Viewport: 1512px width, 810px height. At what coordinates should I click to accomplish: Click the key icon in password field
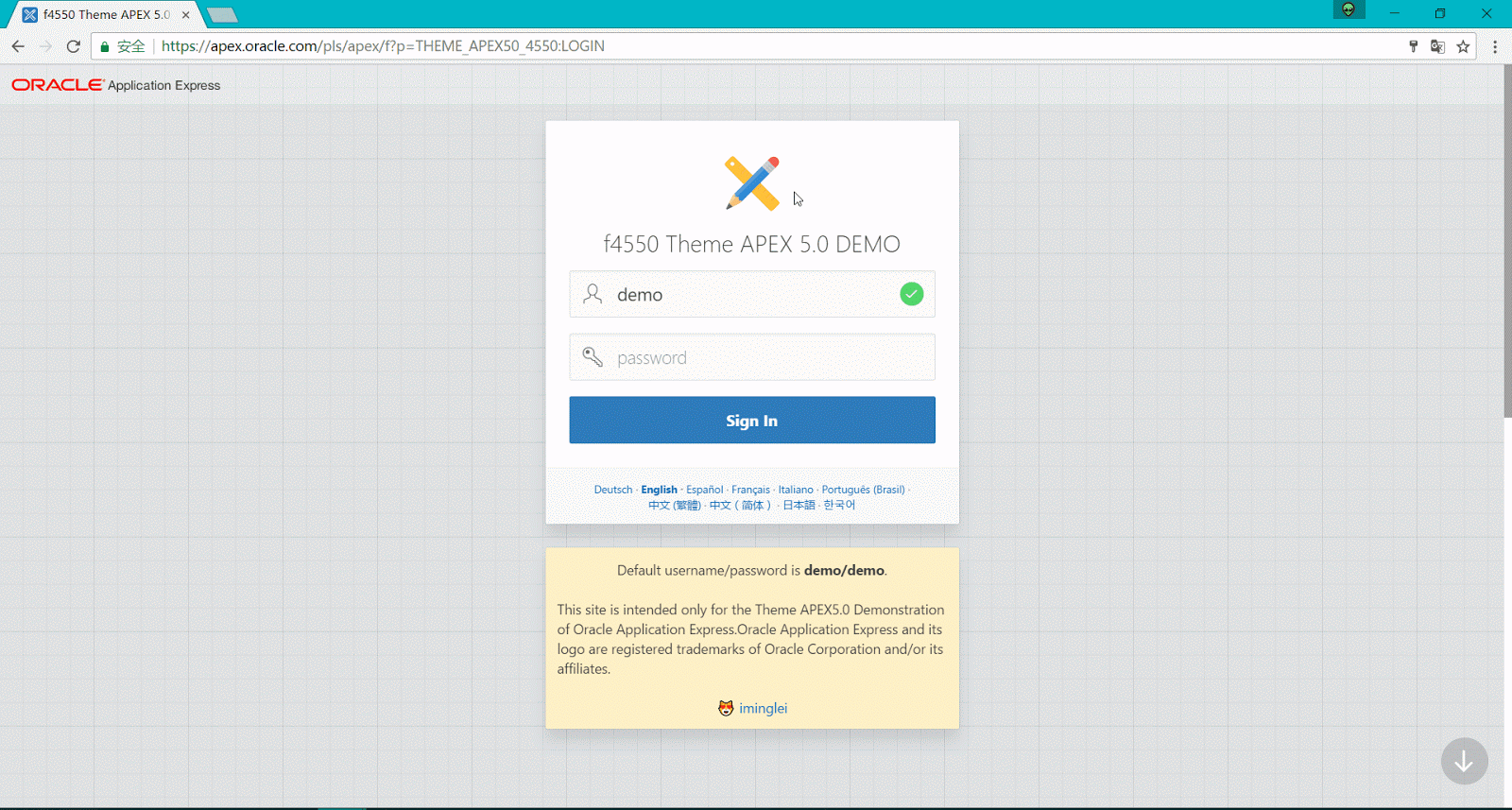593,357
